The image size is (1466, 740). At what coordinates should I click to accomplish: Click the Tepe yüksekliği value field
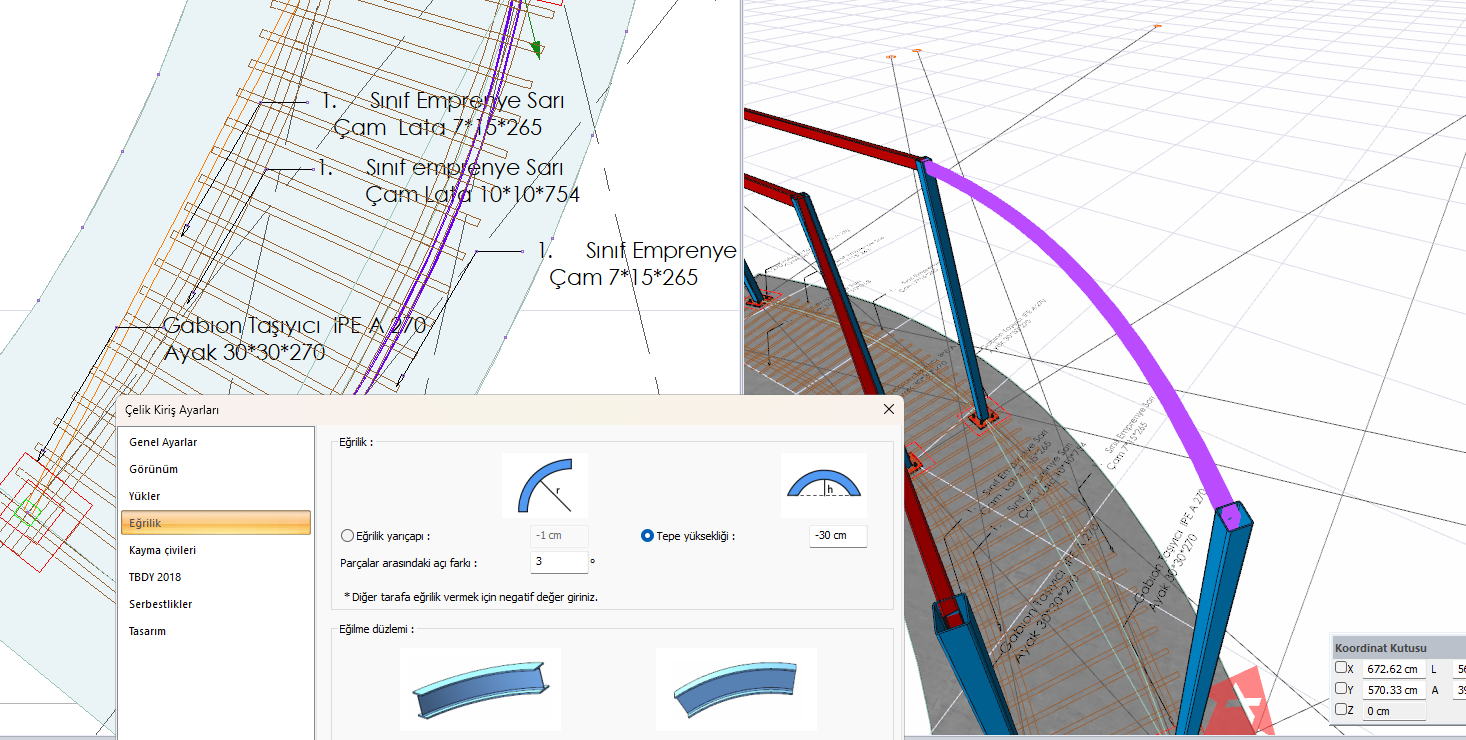[x=838, y=536]
